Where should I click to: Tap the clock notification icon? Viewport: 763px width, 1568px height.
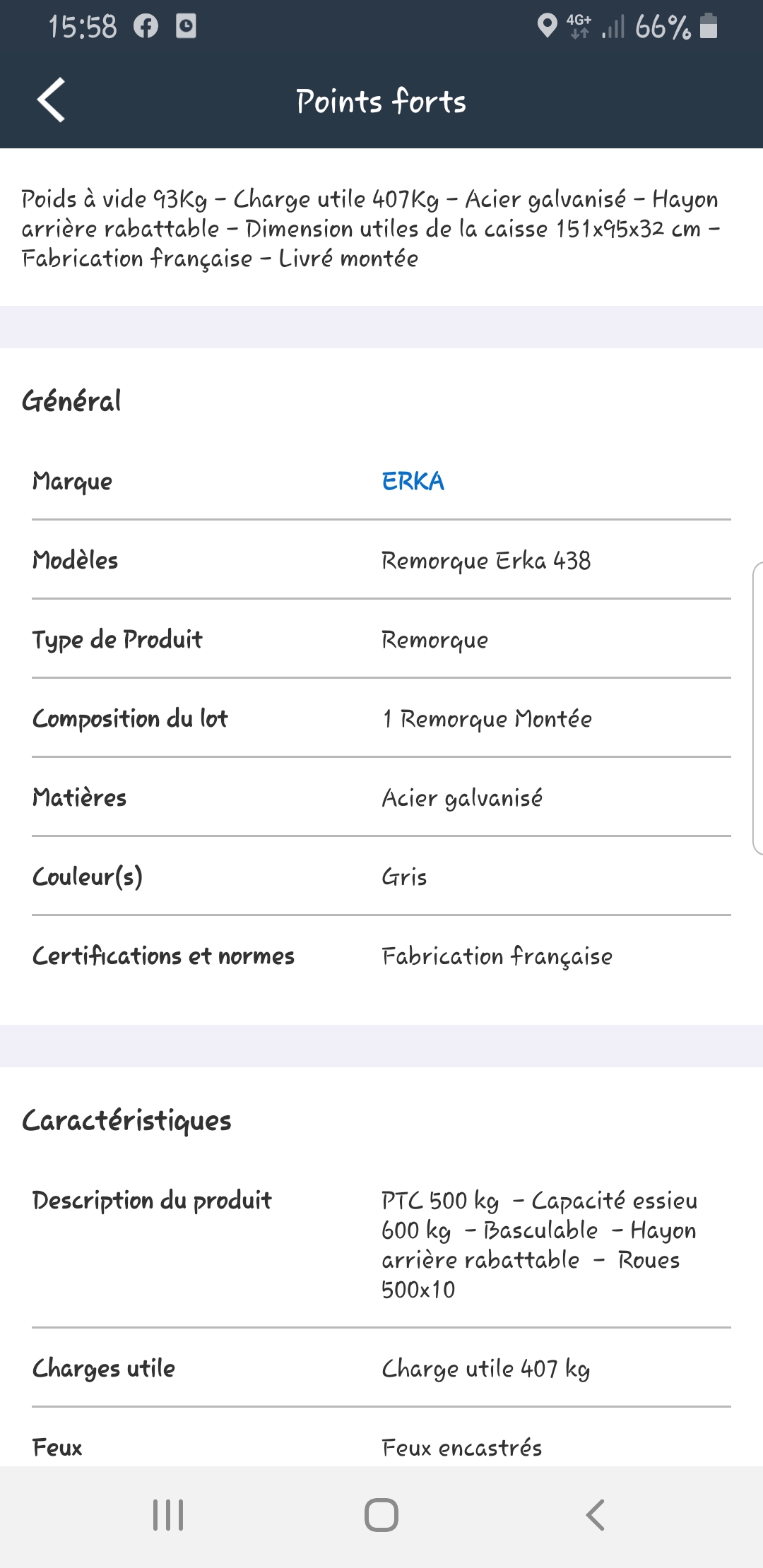point(186,27)
